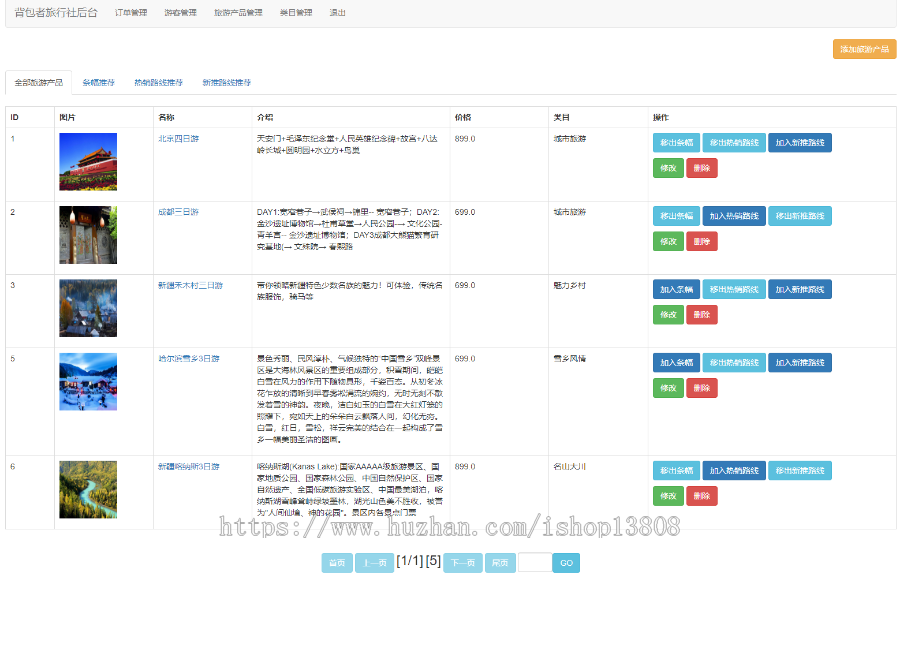Click the river valley thumbnail for 新疆喀纳斯3日游

coord(88,490)
